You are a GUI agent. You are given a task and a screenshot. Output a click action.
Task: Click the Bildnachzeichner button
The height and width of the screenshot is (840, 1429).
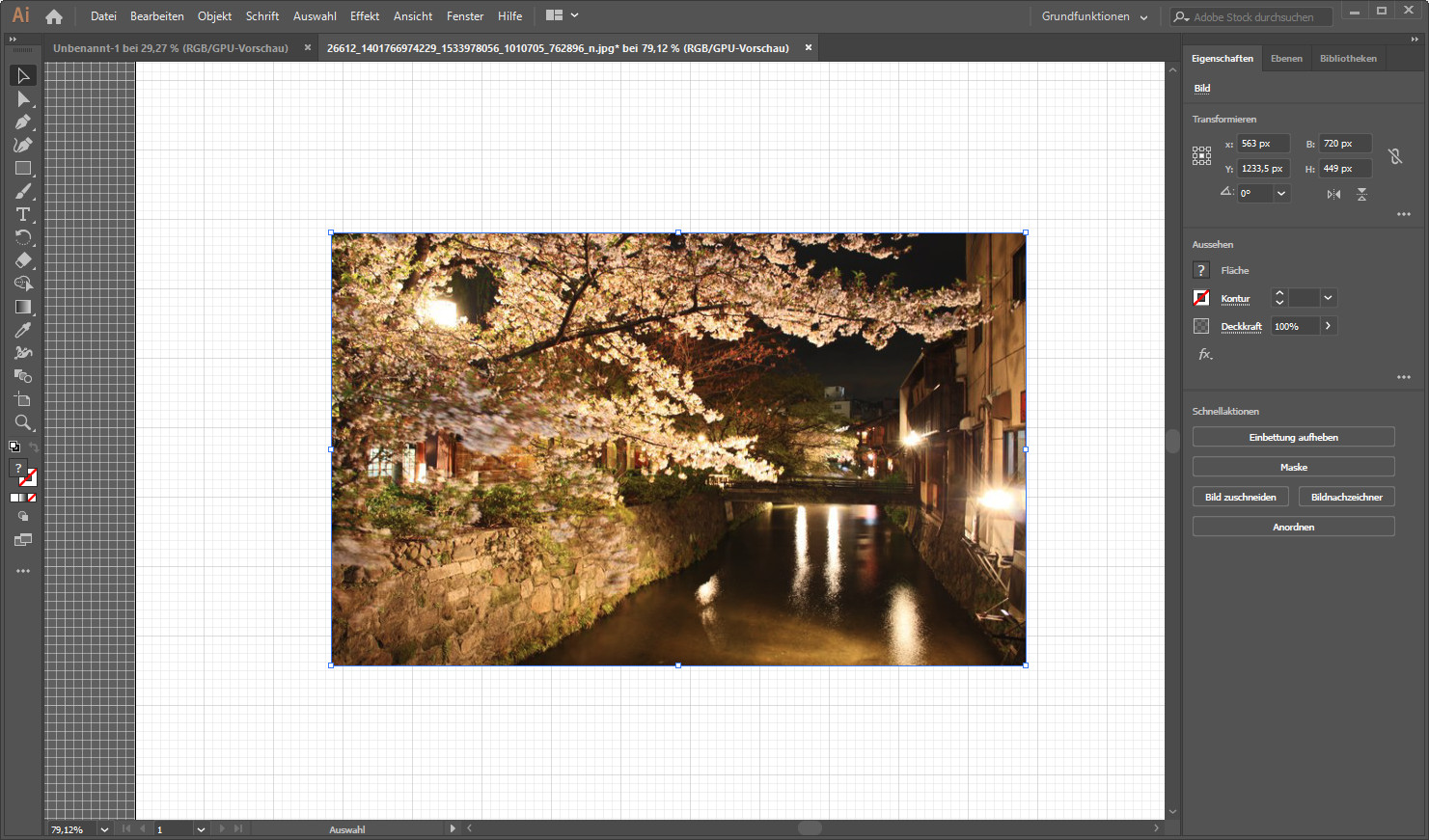coord(1346,498)
